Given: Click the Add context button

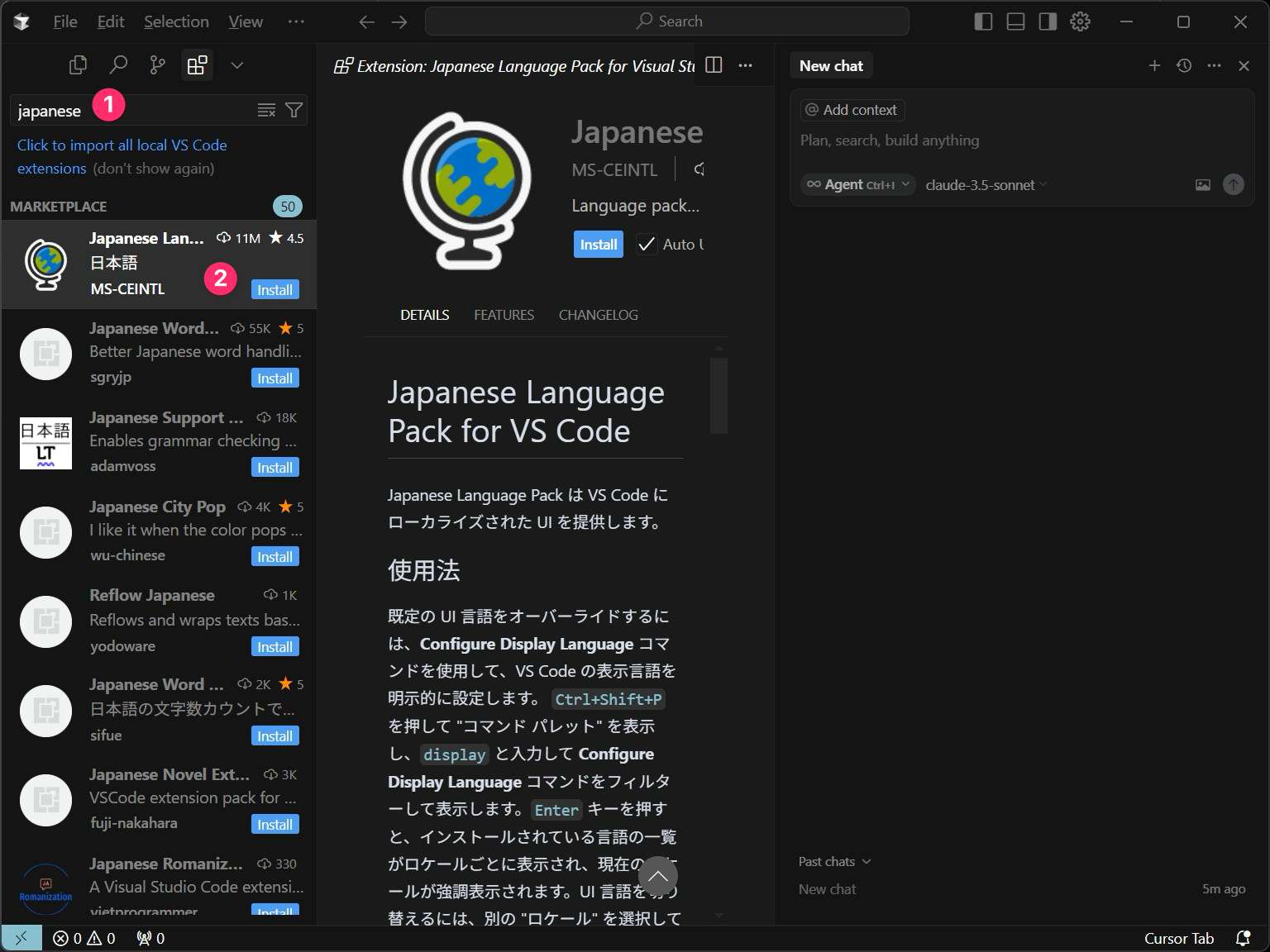Looking at the screenshot, I should tap(852, 110).
